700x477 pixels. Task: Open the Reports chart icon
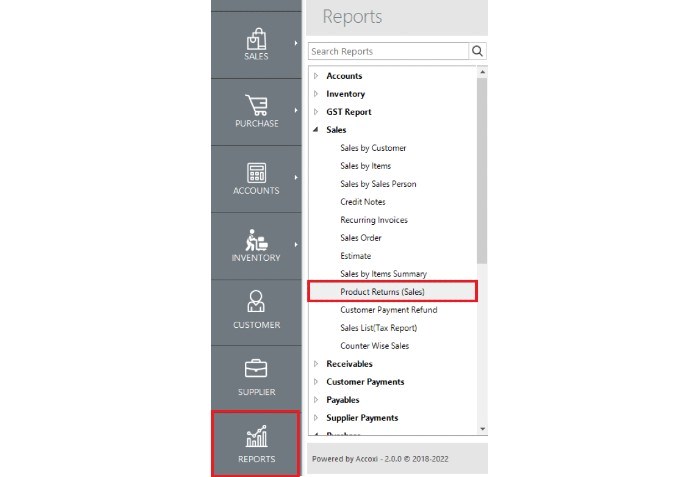(x=256, y=435)
